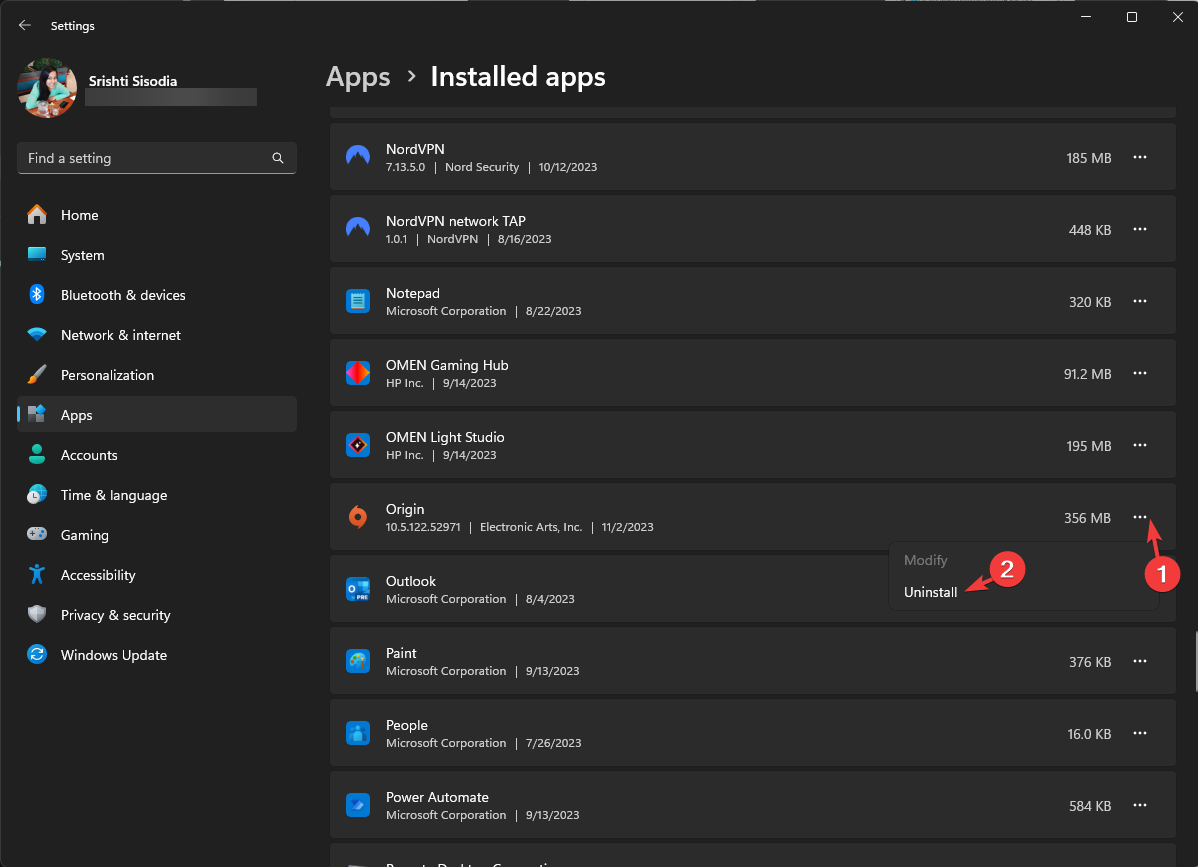
Task: Click the 185 MB size for NordVPN
Action: click(x=1089, y=158)
